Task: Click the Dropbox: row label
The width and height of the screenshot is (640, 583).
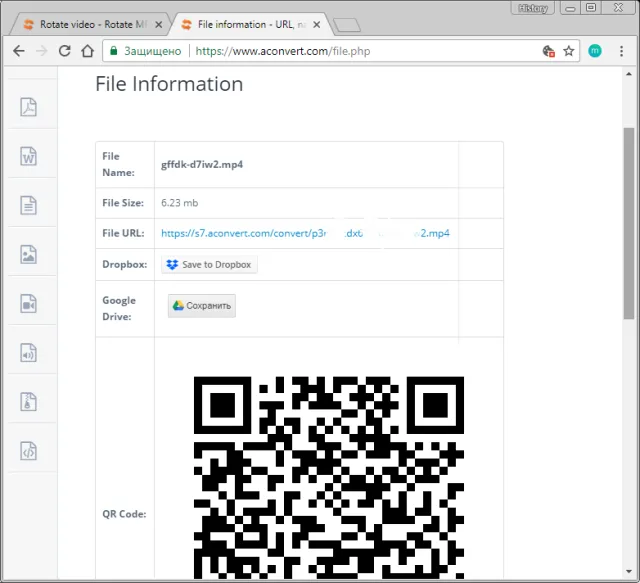Action: 124,265
